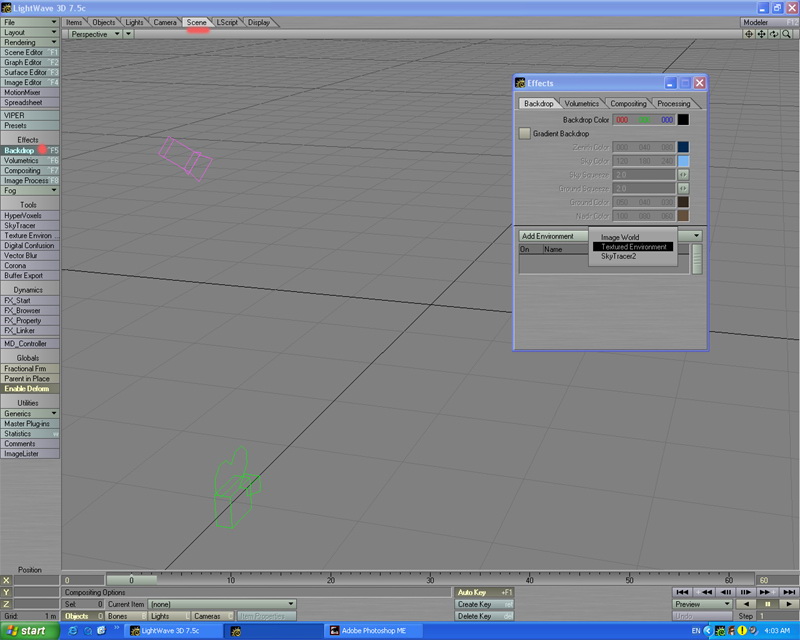Click the black Backdrop Color swatch
Viewport: 800px width, 640px height.
683,119
